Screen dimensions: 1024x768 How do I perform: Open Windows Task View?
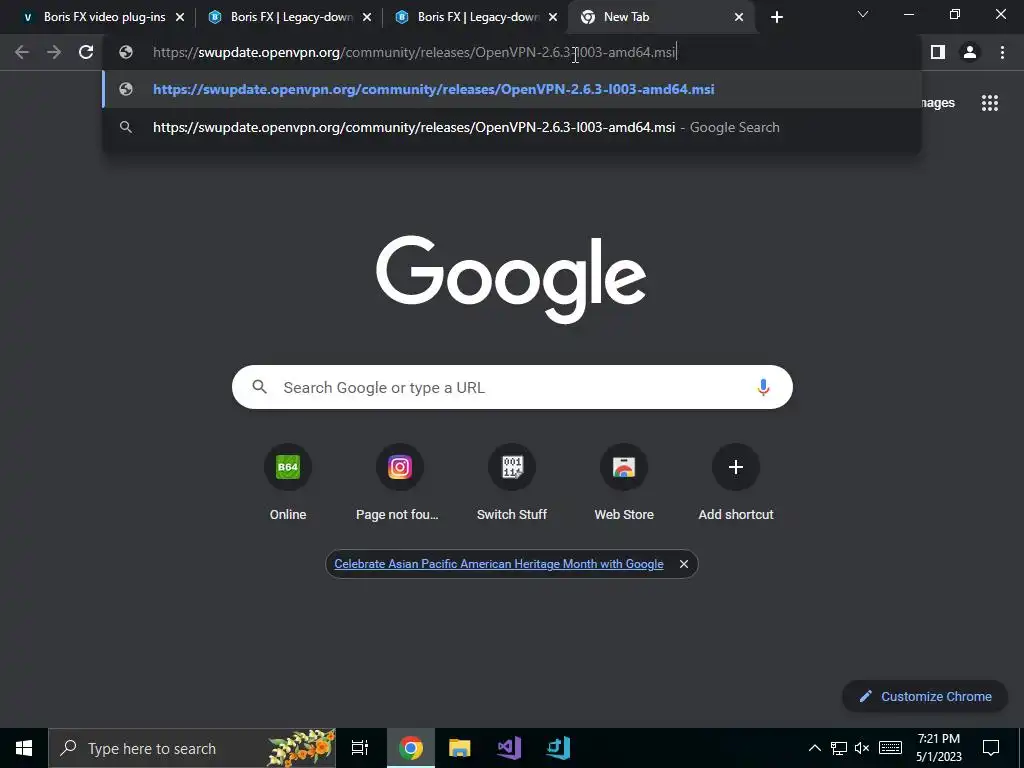coord(360,748)
